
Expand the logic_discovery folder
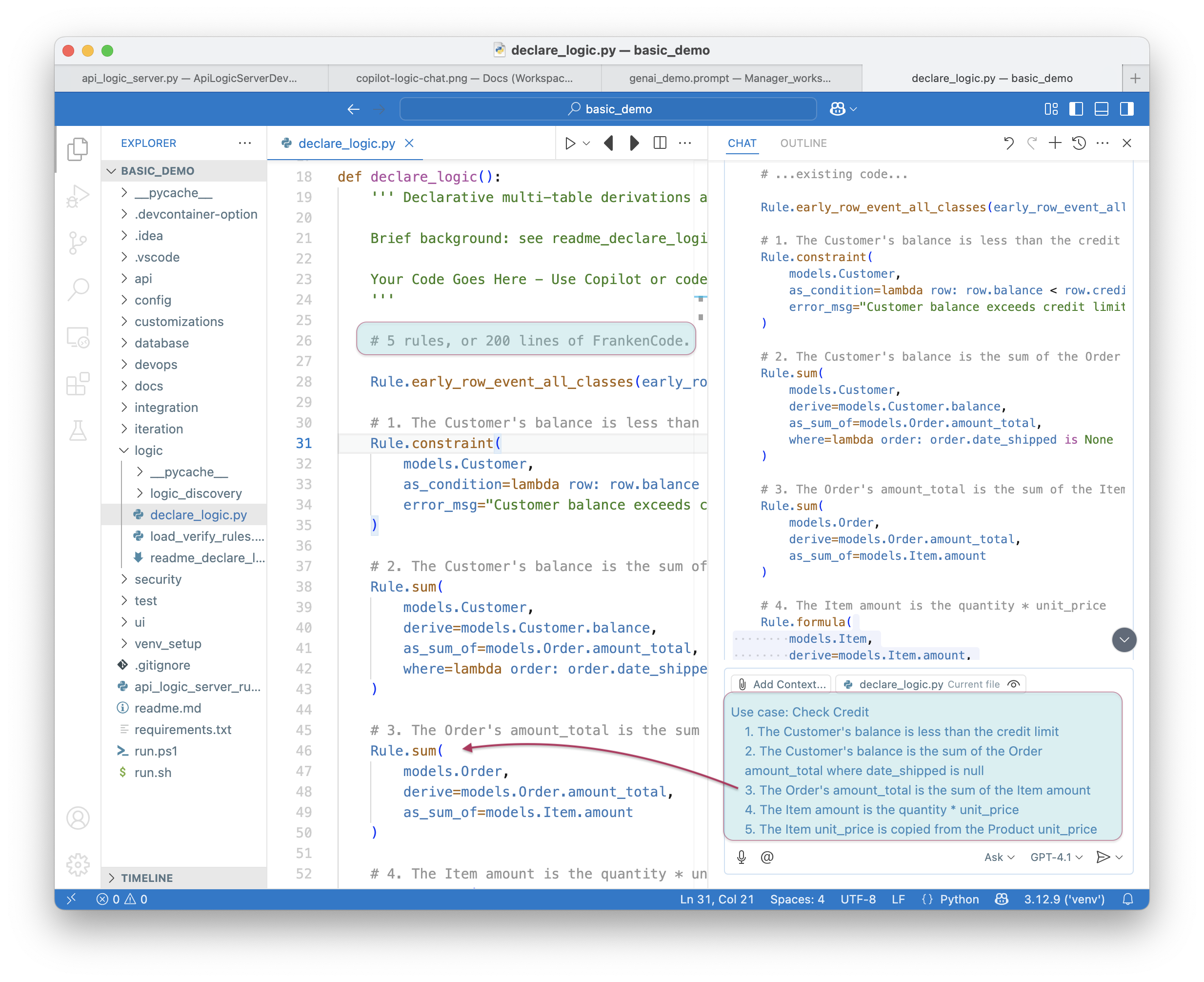click(184, 493)
